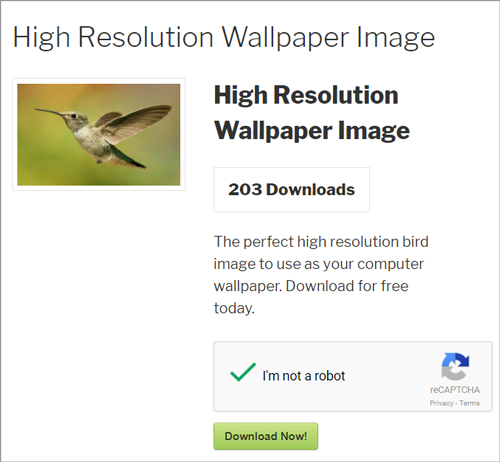Toggle the green reCAPTCHA checkmark
This screenshot has width=500, height=462.
tap(243, 372)
